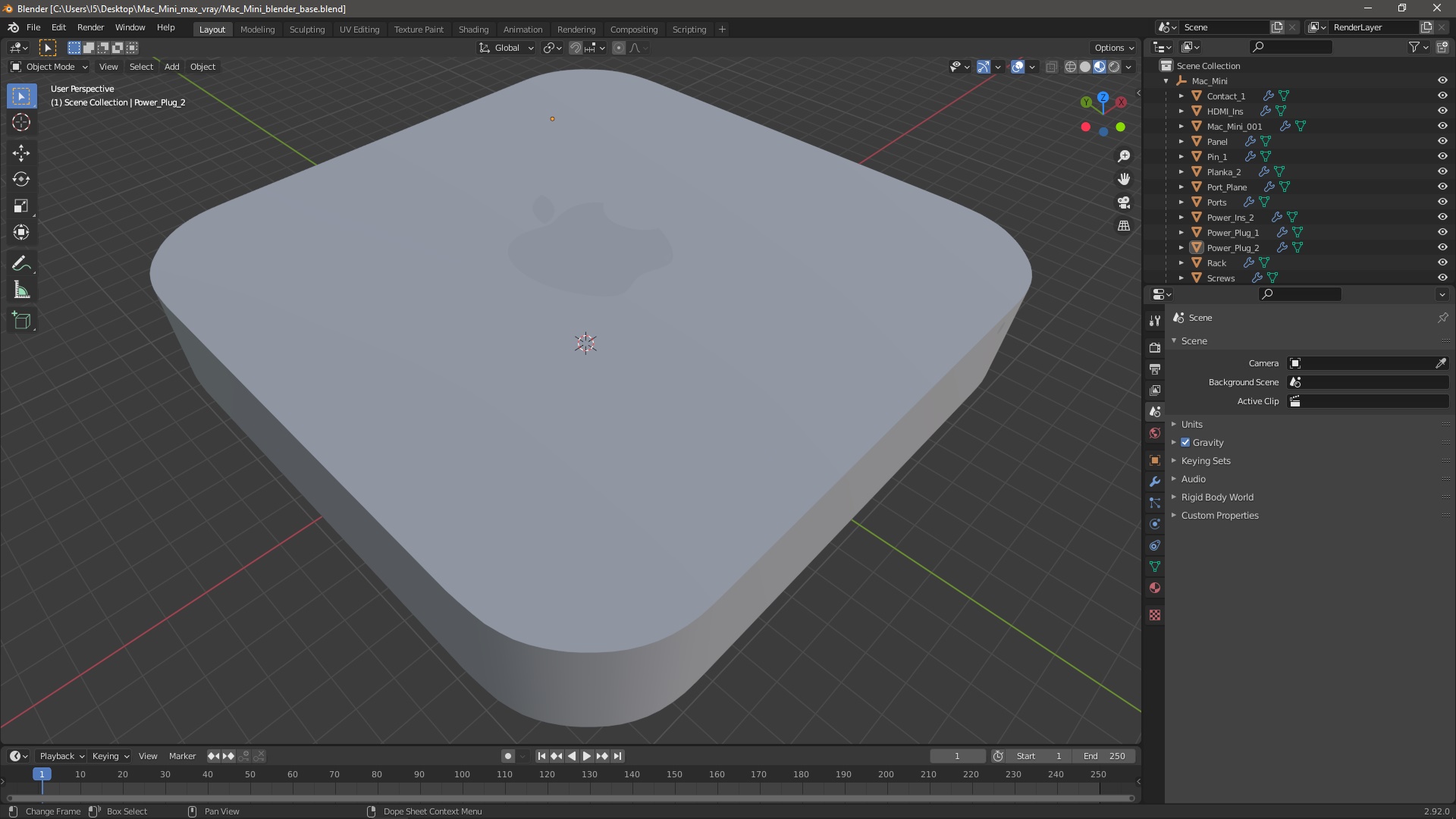The image size is (1456, 819).
Task: Expand the Ports object tree entry
Action: coord(1181,202)
